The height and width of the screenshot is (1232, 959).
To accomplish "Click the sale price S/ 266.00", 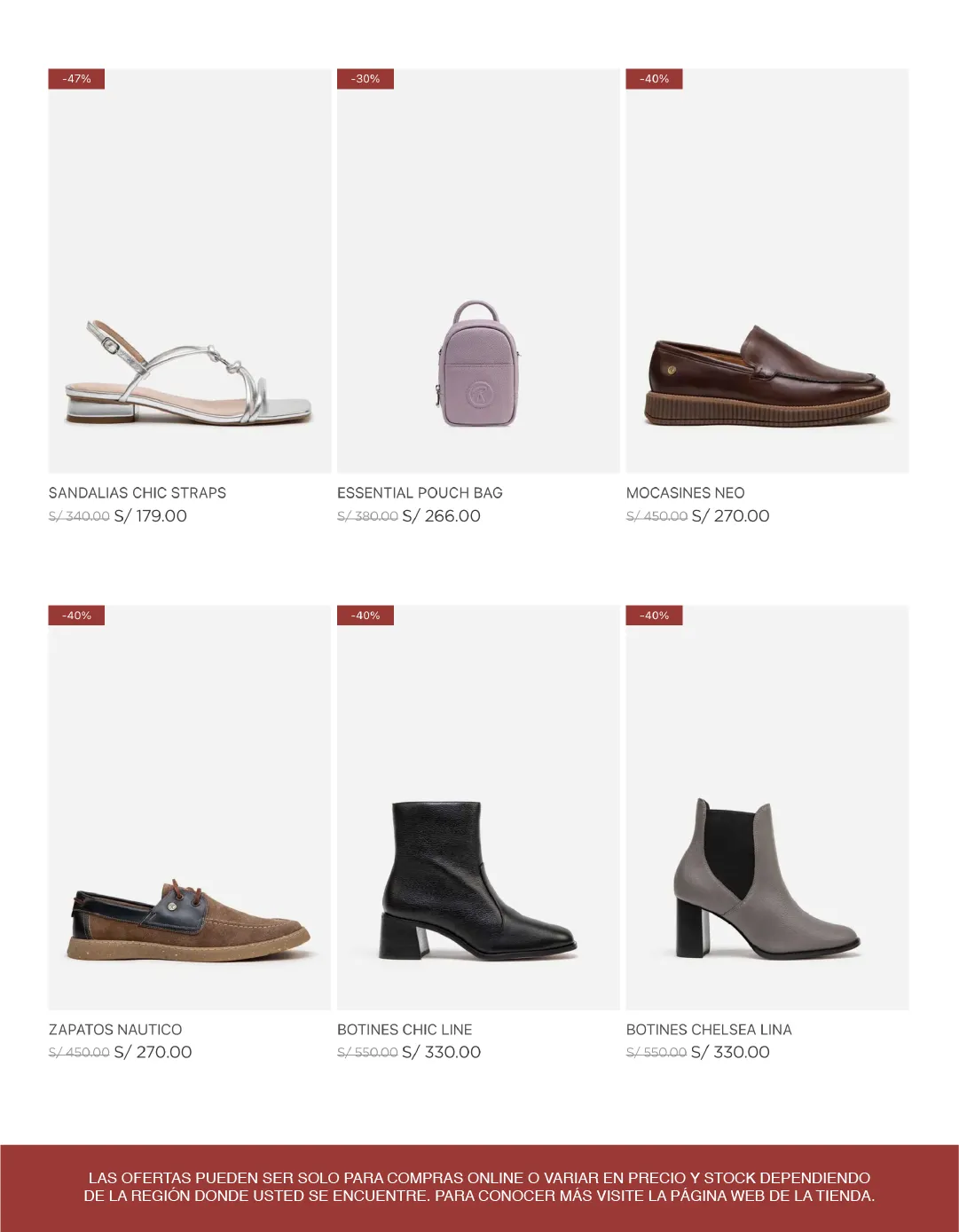I will (x=442, y=516).
